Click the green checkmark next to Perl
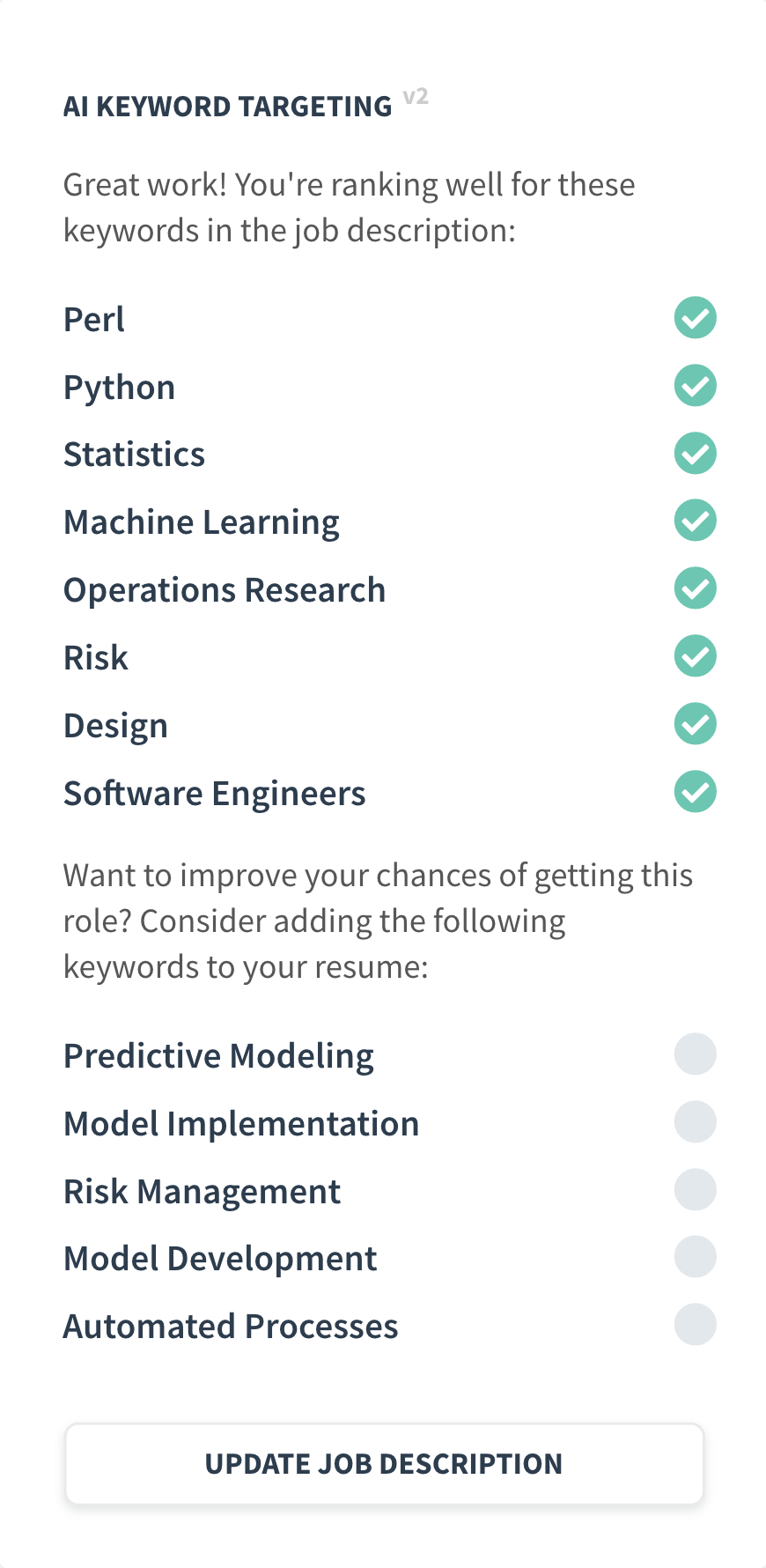This screenshot has width=766, height=1568. pos(695,318)
